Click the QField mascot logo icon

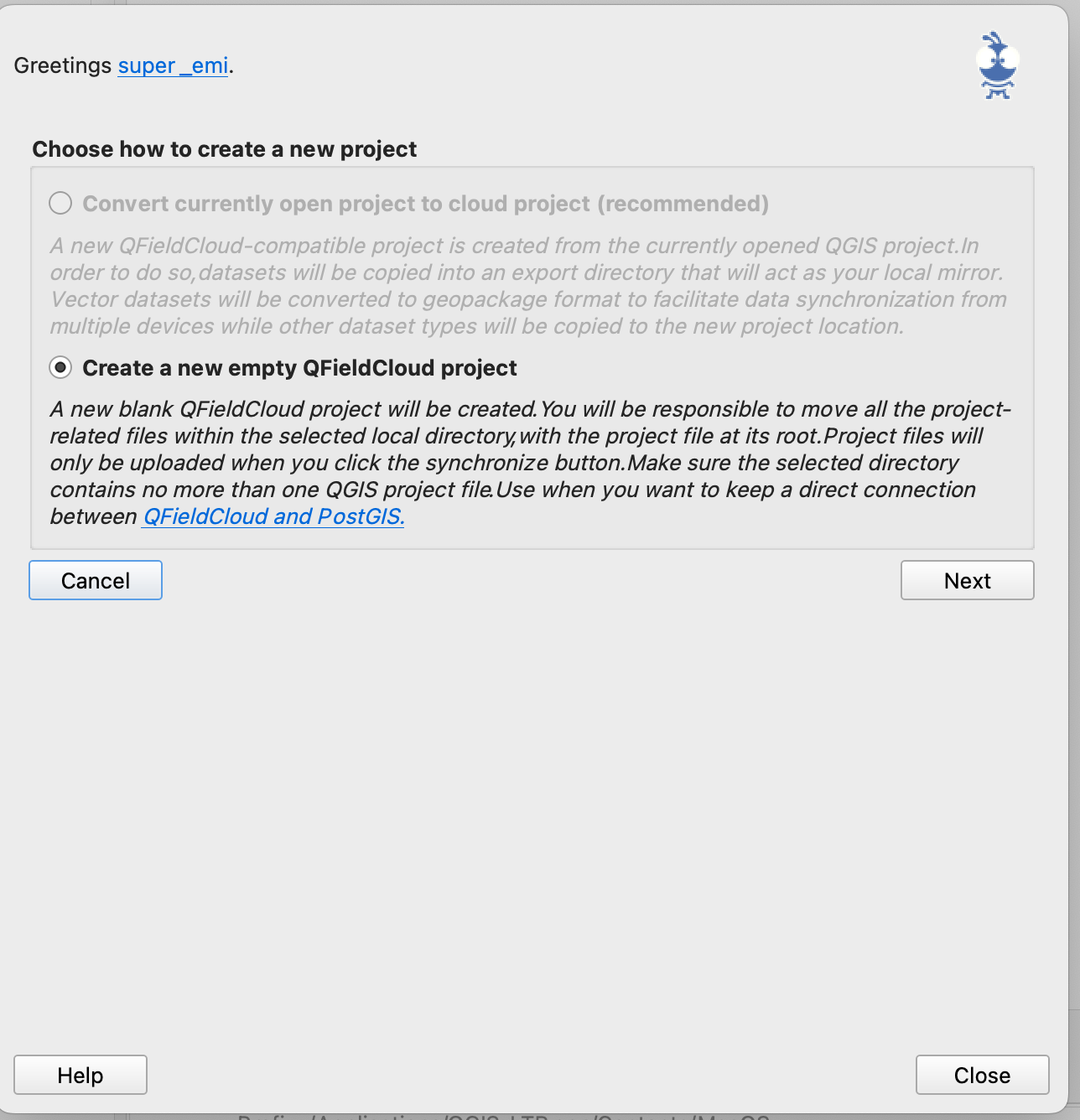tap(997, 65)
